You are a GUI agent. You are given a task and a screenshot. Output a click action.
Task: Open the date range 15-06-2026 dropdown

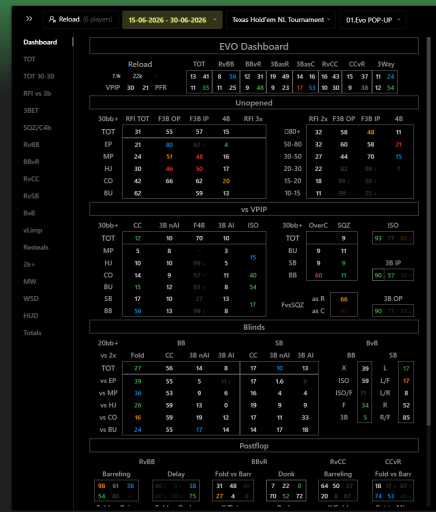172,20
